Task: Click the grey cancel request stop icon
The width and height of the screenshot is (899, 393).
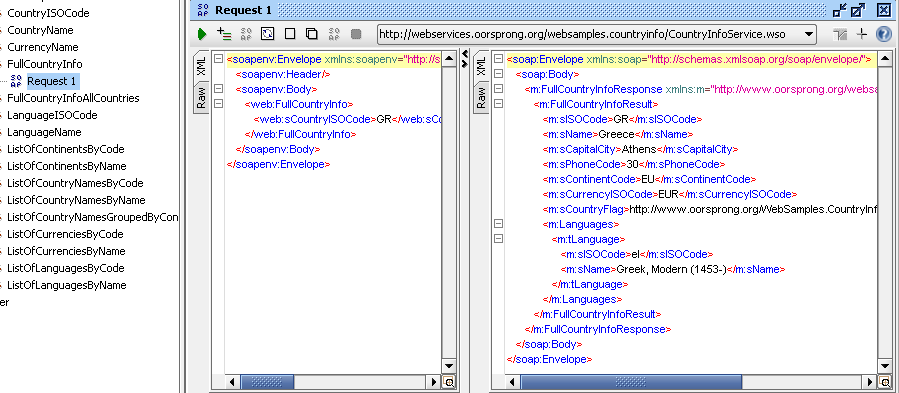Action: (x=356, y=34)
